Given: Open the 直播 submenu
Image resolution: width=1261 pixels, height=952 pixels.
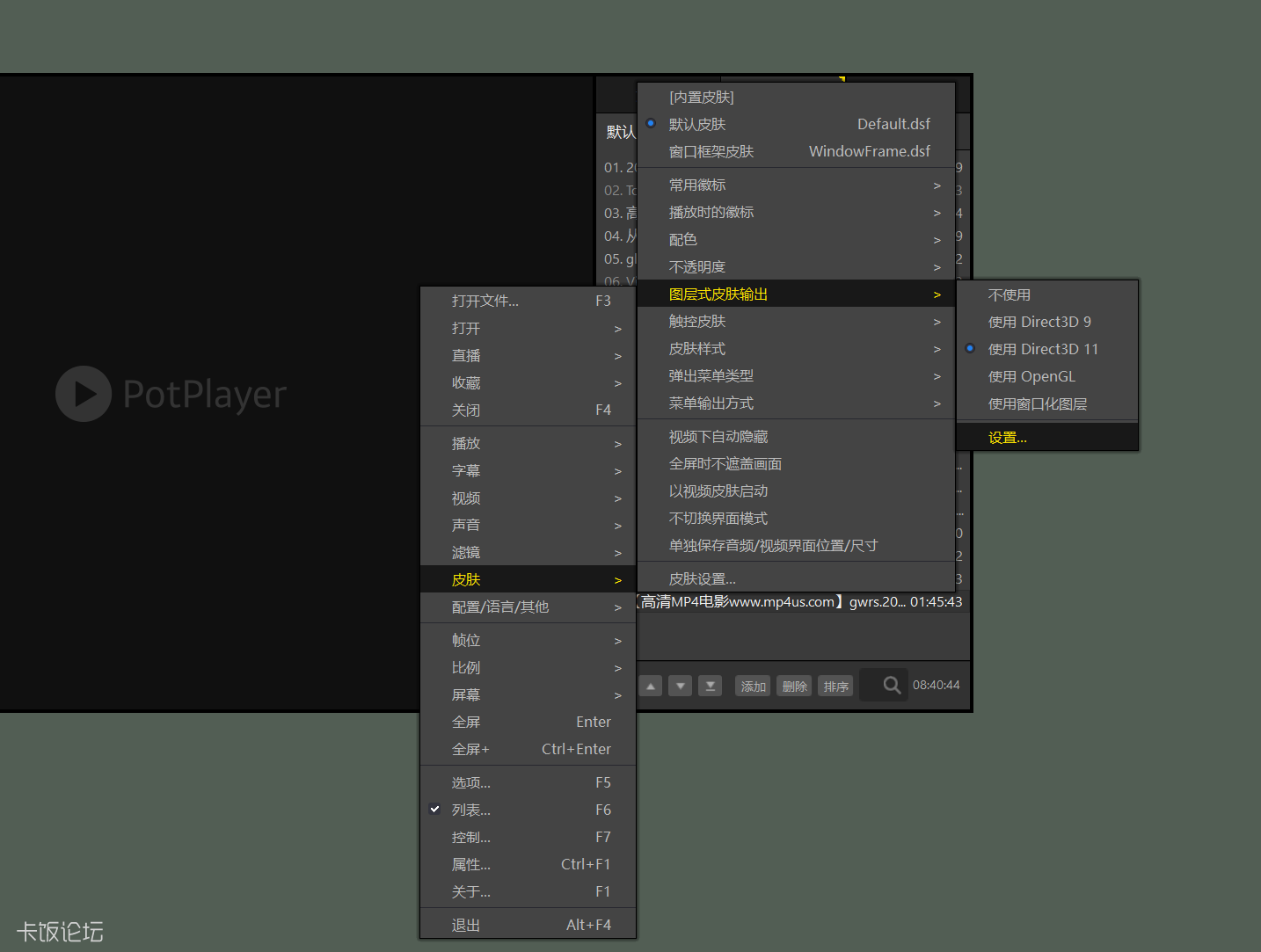Looking at the screenshot, I should pyautogui.click(x=528, y=355).
